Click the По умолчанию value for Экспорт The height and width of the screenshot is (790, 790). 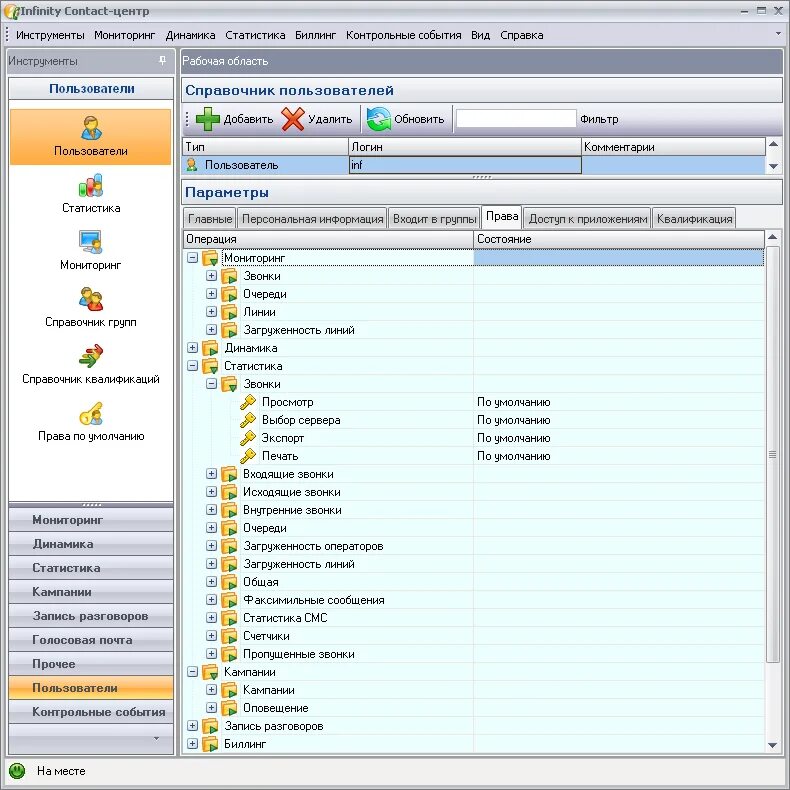pyautogui.click(x=513, y=438)
